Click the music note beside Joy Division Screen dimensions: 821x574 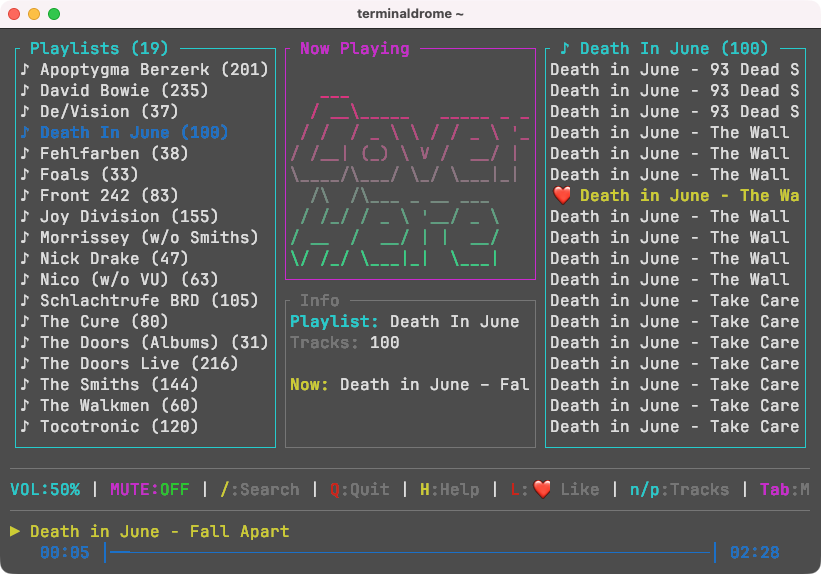pos(25,216)
